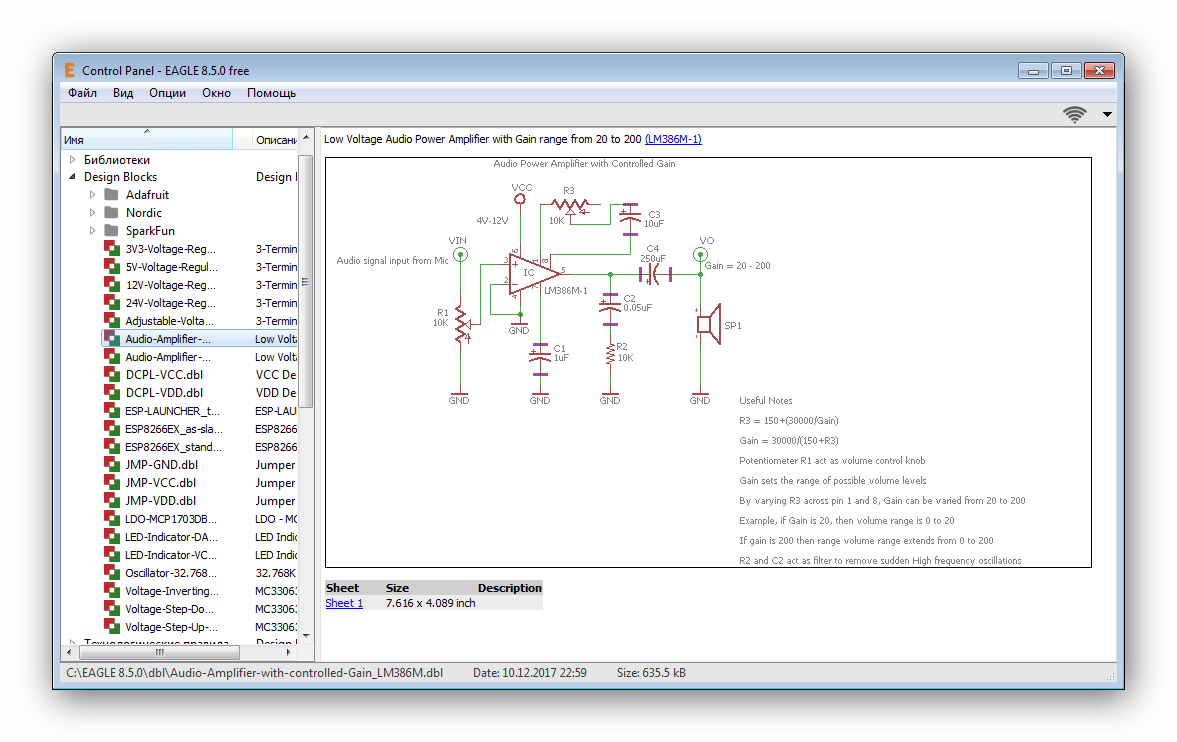The width and height of the screenshot is (1177, 742).
Task: Click the 5V-Voltage-Regulator design block icon
Action: 111,267
